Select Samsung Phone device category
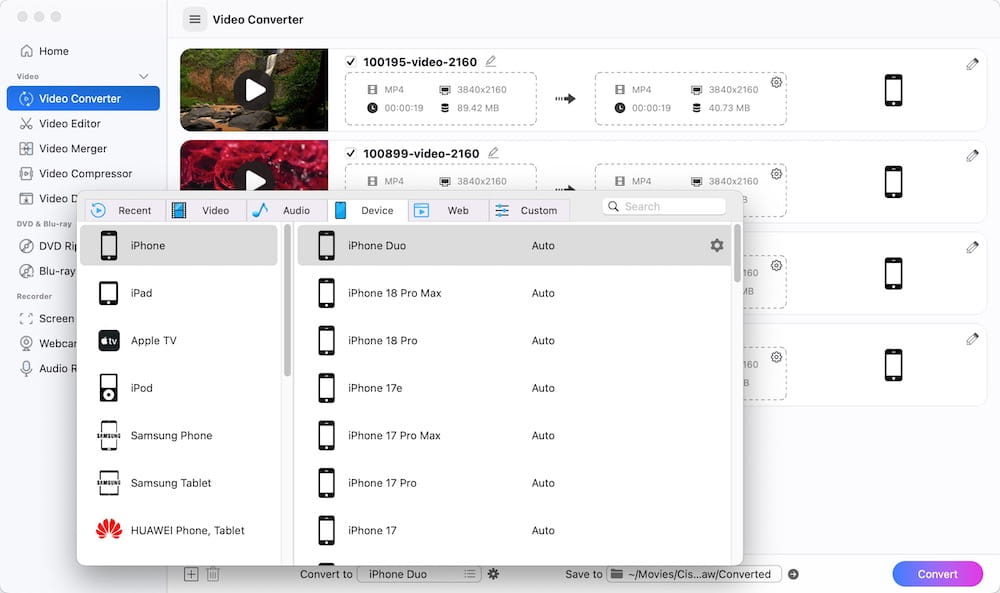Viewport: 1000px width, 593px height. click(x=179, y=436)
